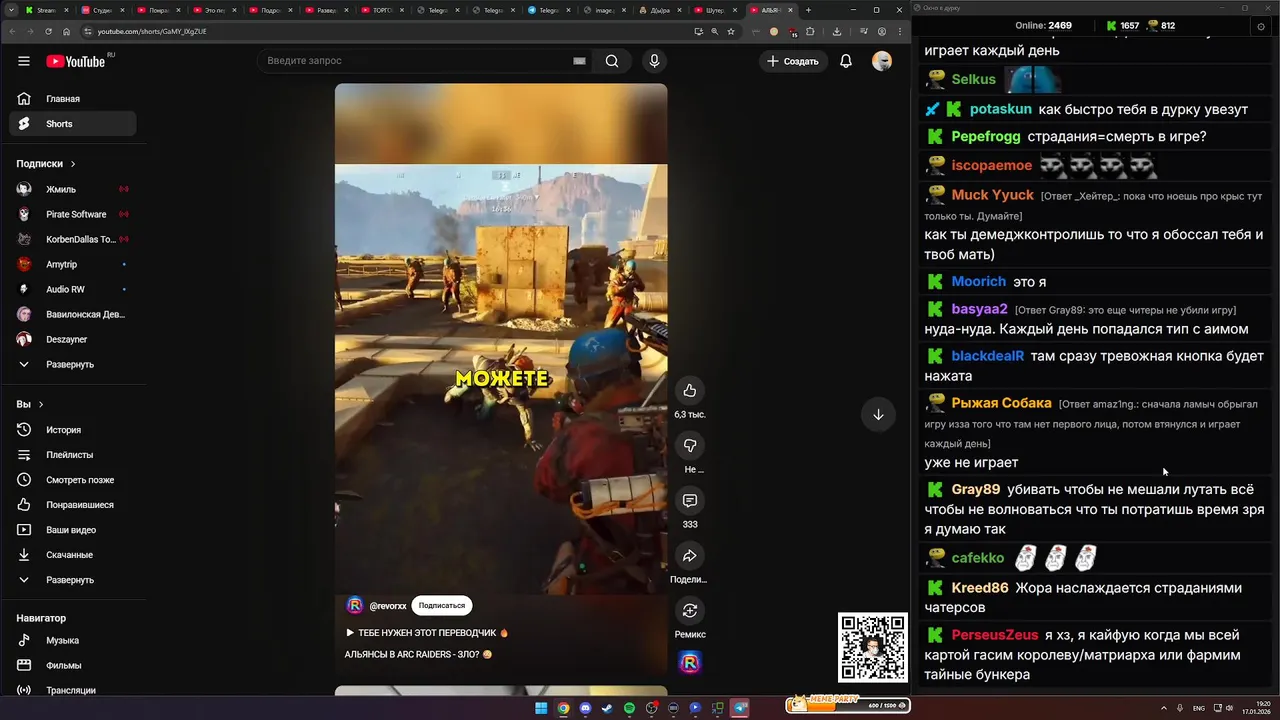Open Spotify from the taskbar

pyautogui.click(x=629, y=708)
